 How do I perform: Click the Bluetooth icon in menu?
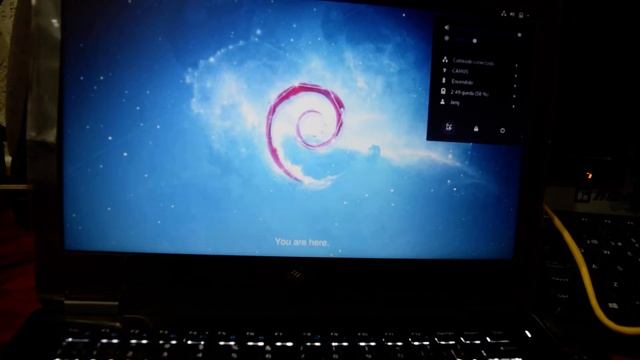coord(444,80)
